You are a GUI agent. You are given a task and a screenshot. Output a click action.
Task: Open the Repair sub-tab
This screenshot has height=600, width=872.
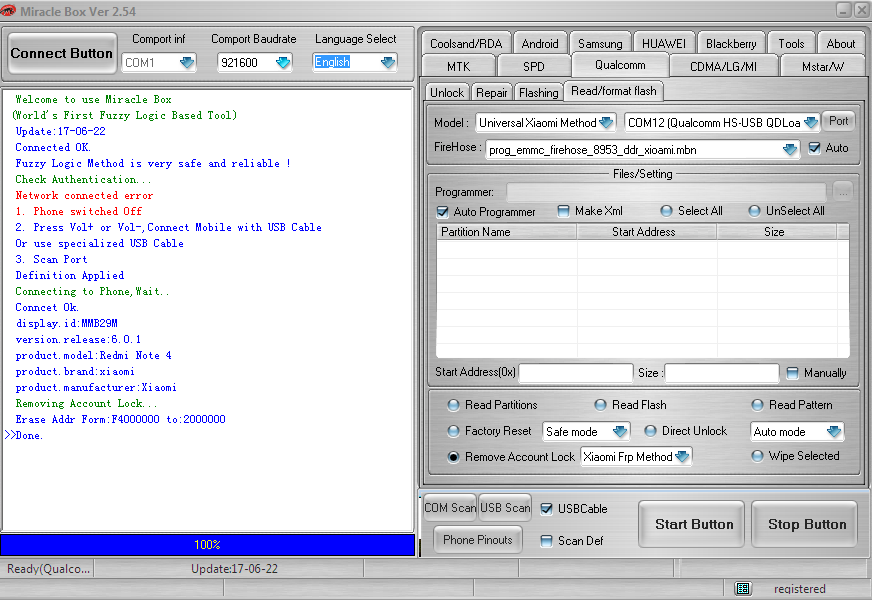click(x=492, y=92)
